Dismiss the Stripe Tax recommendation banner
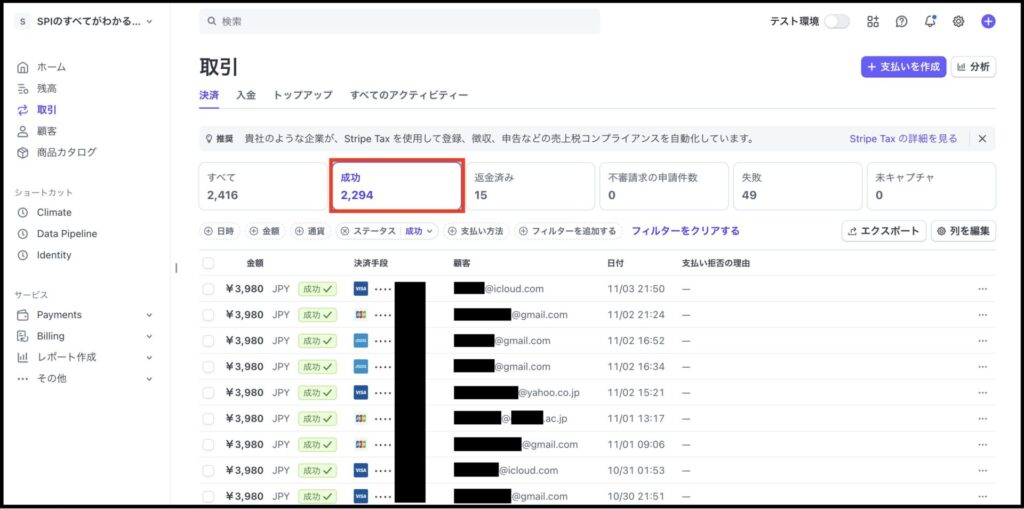This screenshot has height=509, width=1024. pos(982,139)
